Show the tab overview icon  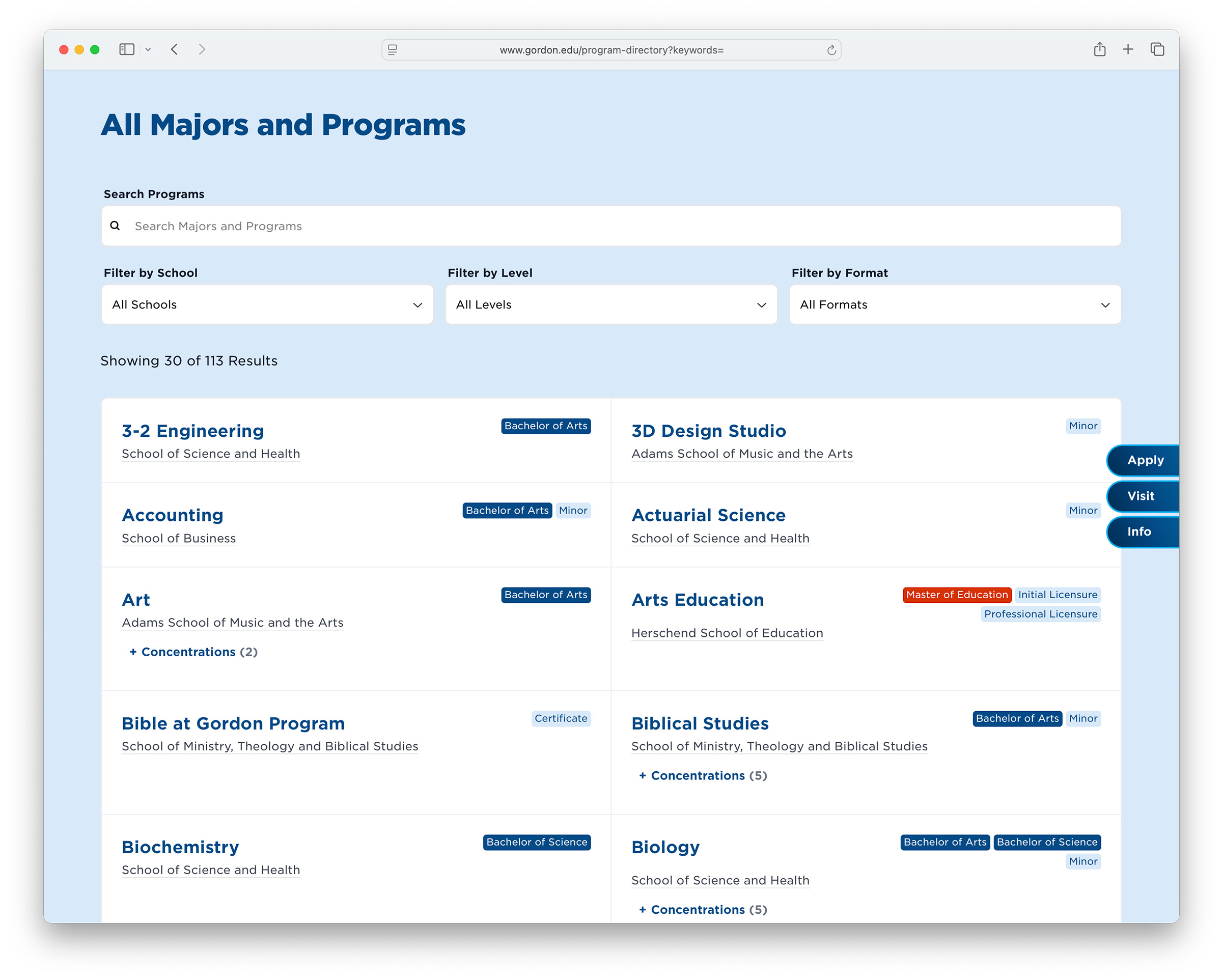[1157, 49]
